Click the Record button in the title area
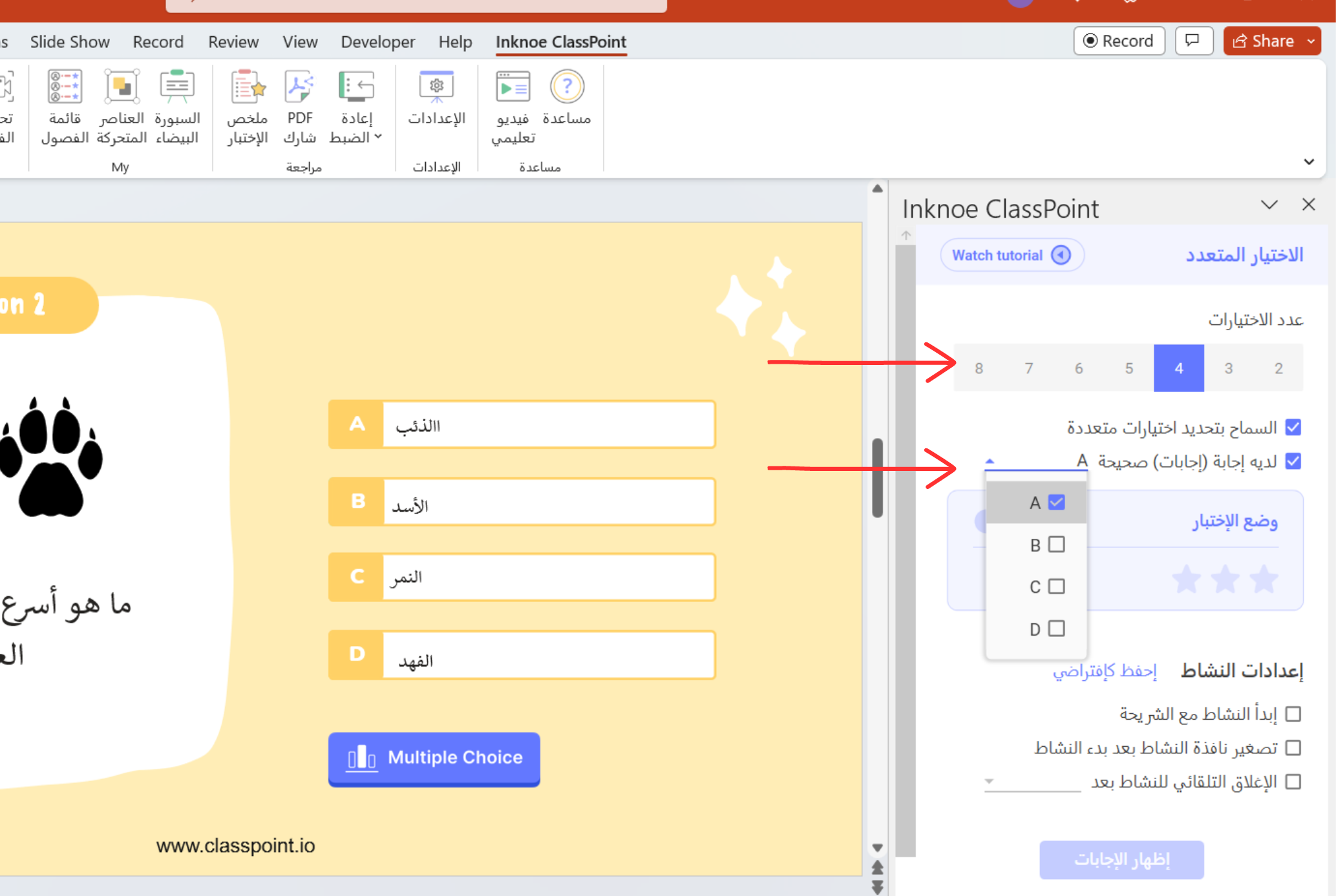 pyautogui.click(x=1119, y=41)
